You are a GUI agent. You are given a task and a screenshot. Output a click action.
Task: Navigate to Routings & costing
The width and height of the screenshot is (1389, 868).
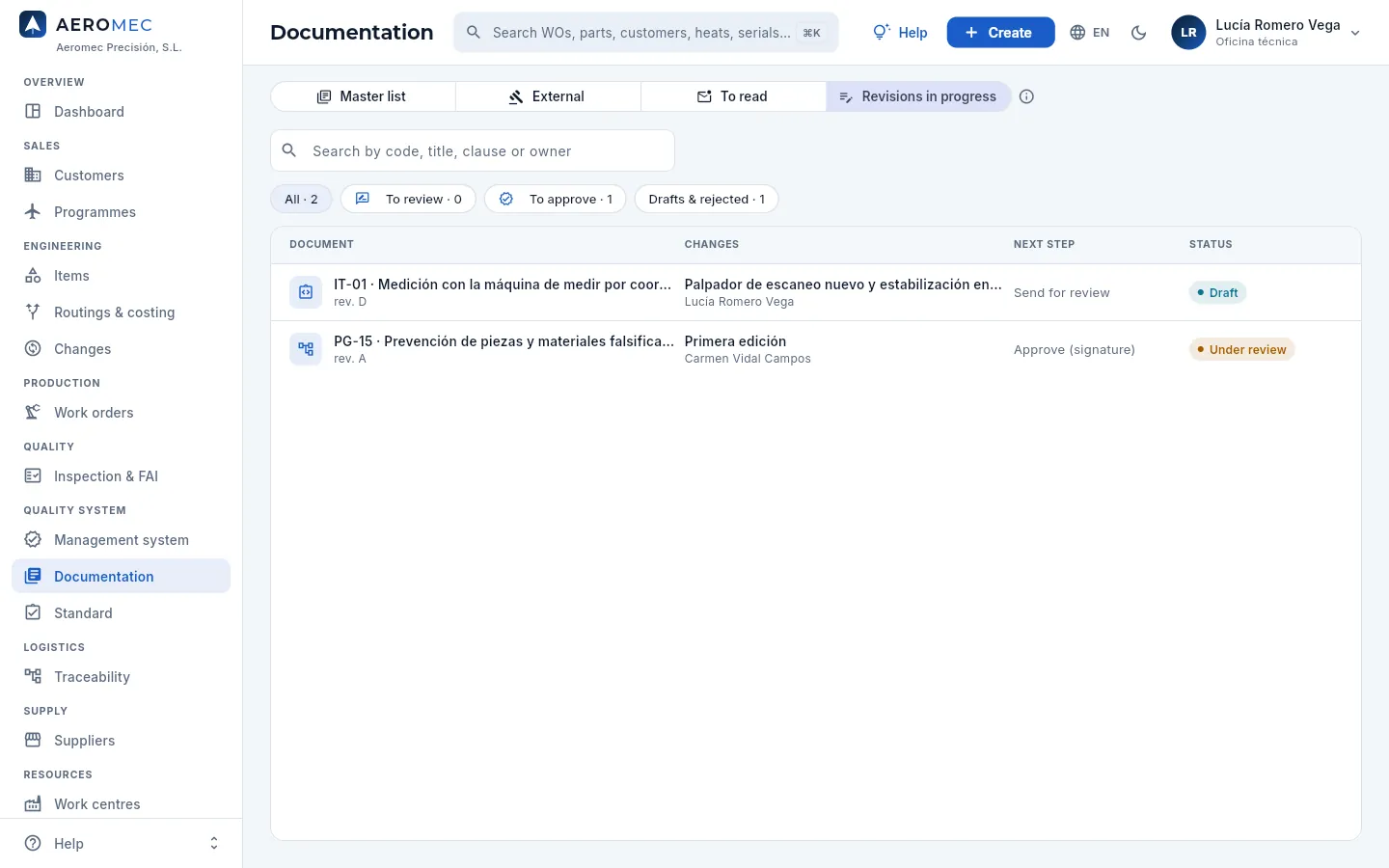click(x=122, y=312)
